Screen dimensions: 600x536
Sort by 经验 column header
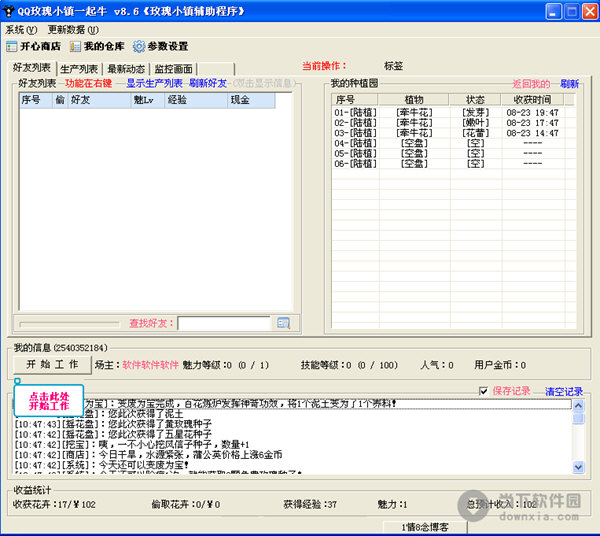pos(196,100)
